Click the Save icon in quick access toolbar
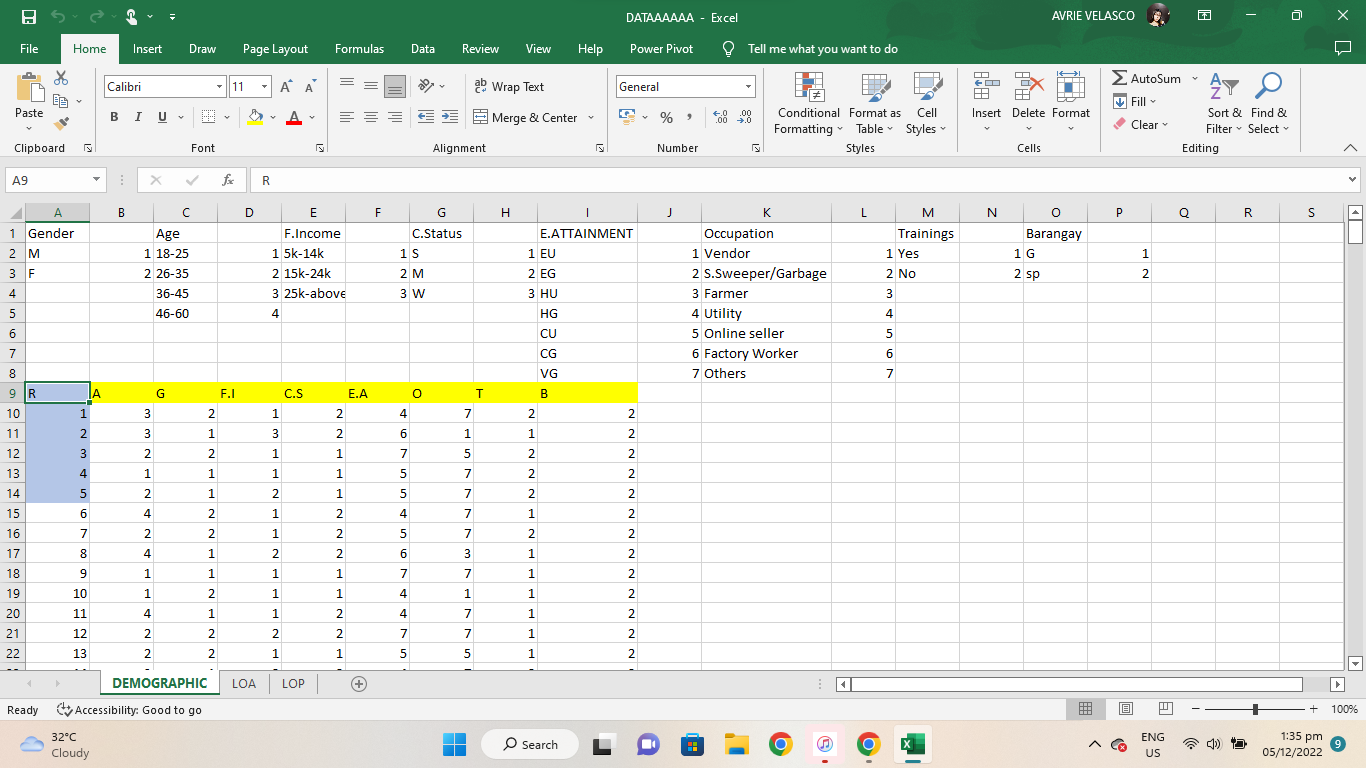Viewport: 1366px width, 768px height. [28, 17]
